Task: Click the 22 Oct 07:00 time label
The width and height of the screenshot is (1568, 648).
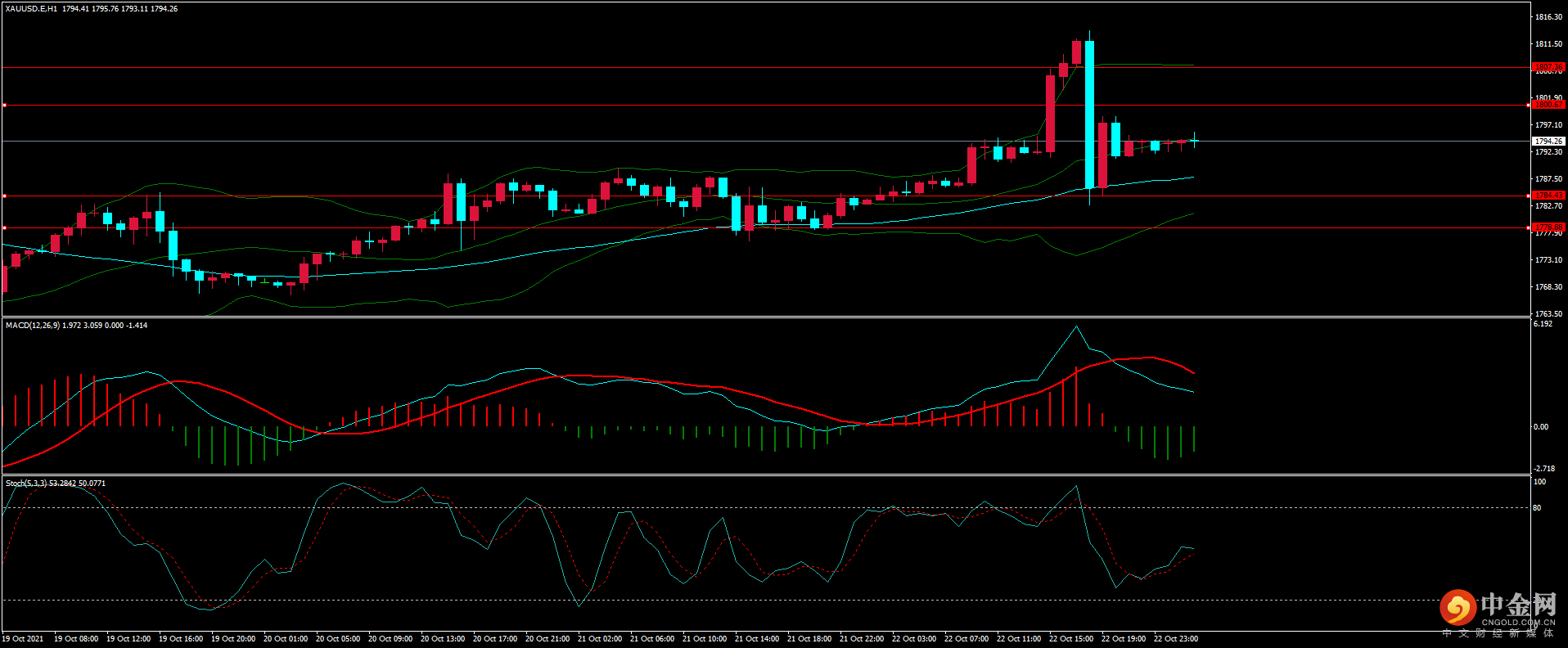Action: click(x=966, y=638)
